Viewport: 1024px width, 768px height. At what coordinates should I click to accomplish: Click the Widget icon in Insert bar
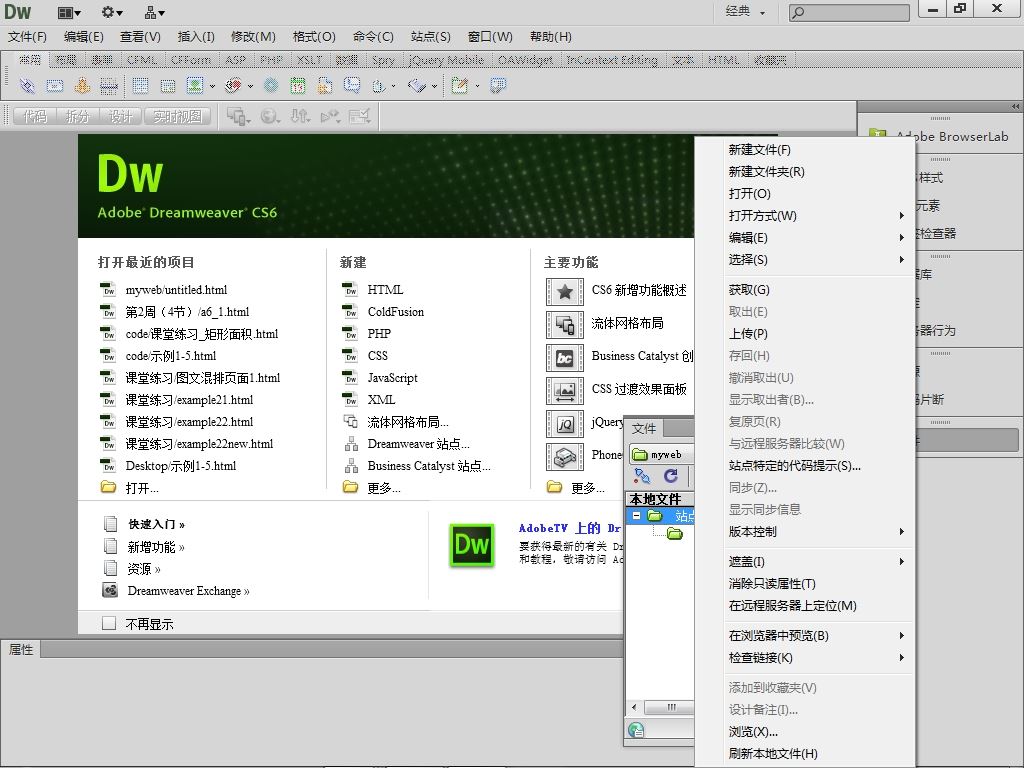click(x=271, y=85)
